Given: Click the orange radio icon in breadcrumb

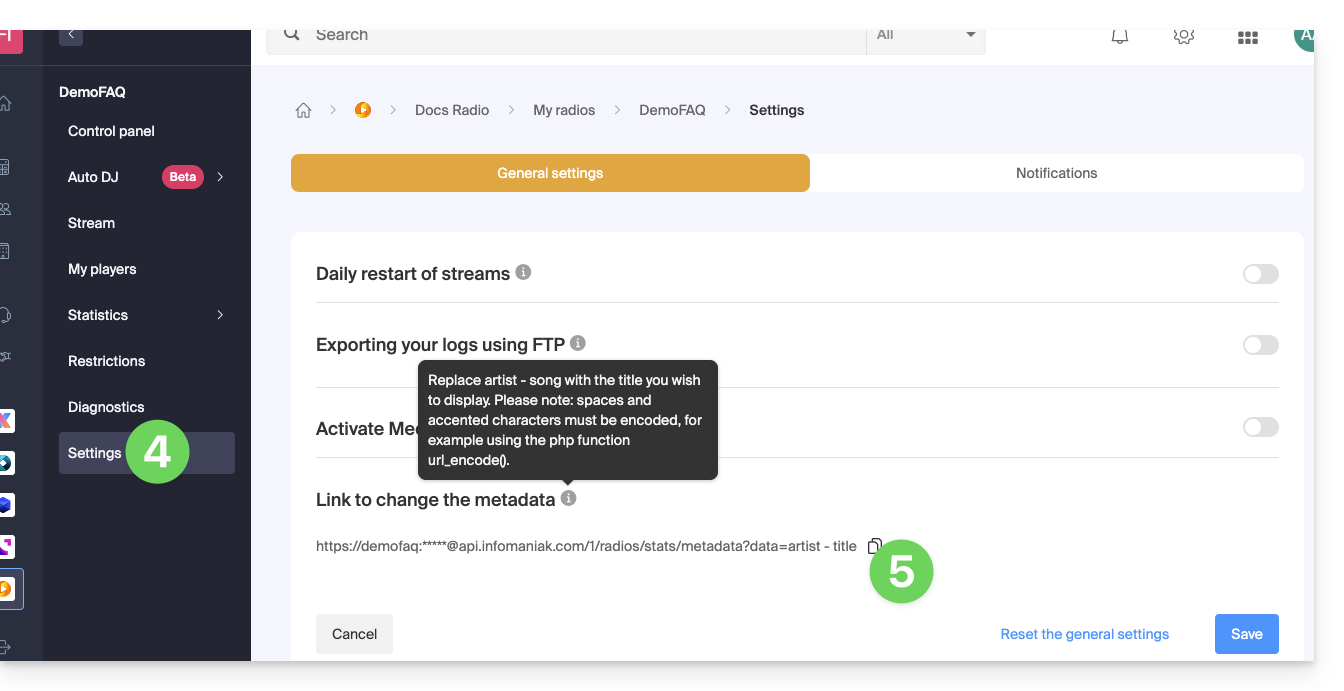Looking at the screenshot, I should click(x=363, y=110).
